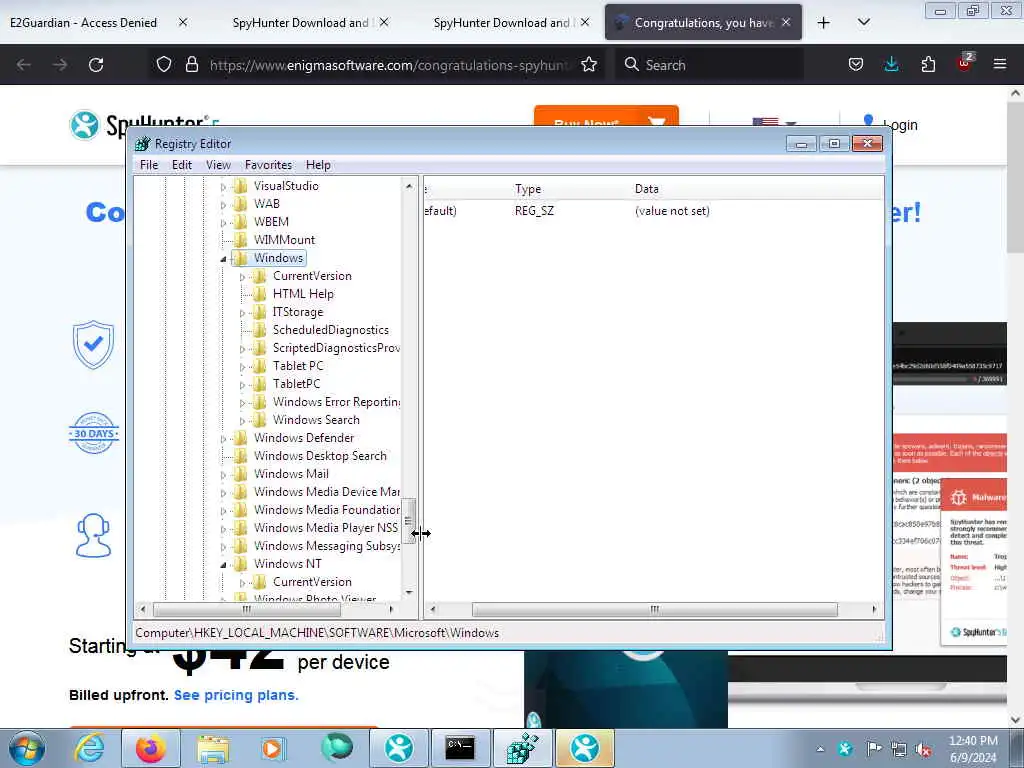This screenshot has width=1024, height=768.
Task: Click the tree scrollbar down arrow
Action: pos(409,592)
